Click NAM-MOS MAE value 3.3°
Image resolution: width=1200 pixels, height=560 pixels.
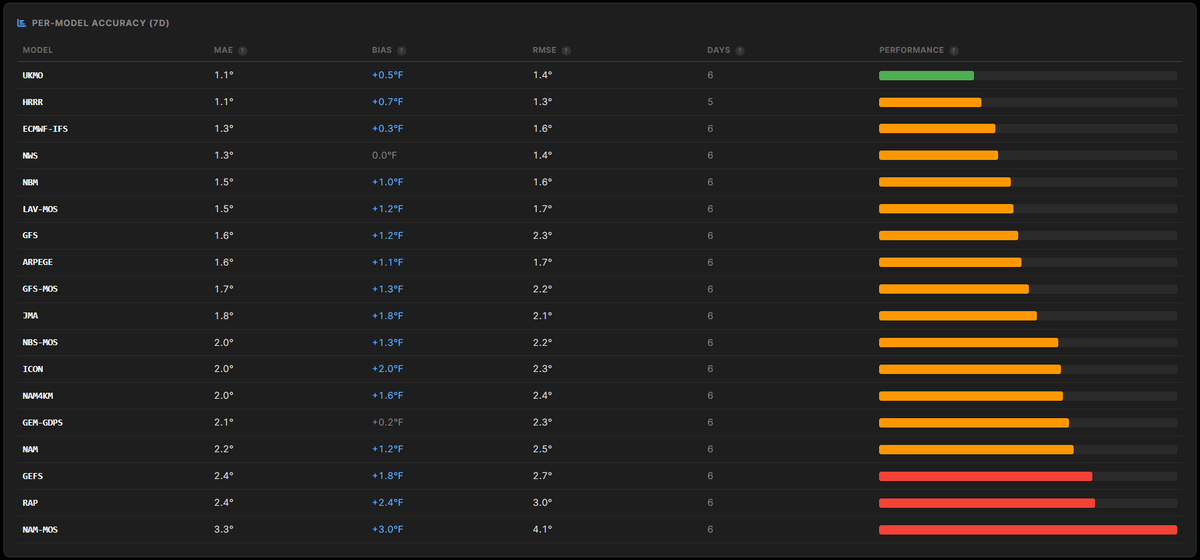pos(224,529)
